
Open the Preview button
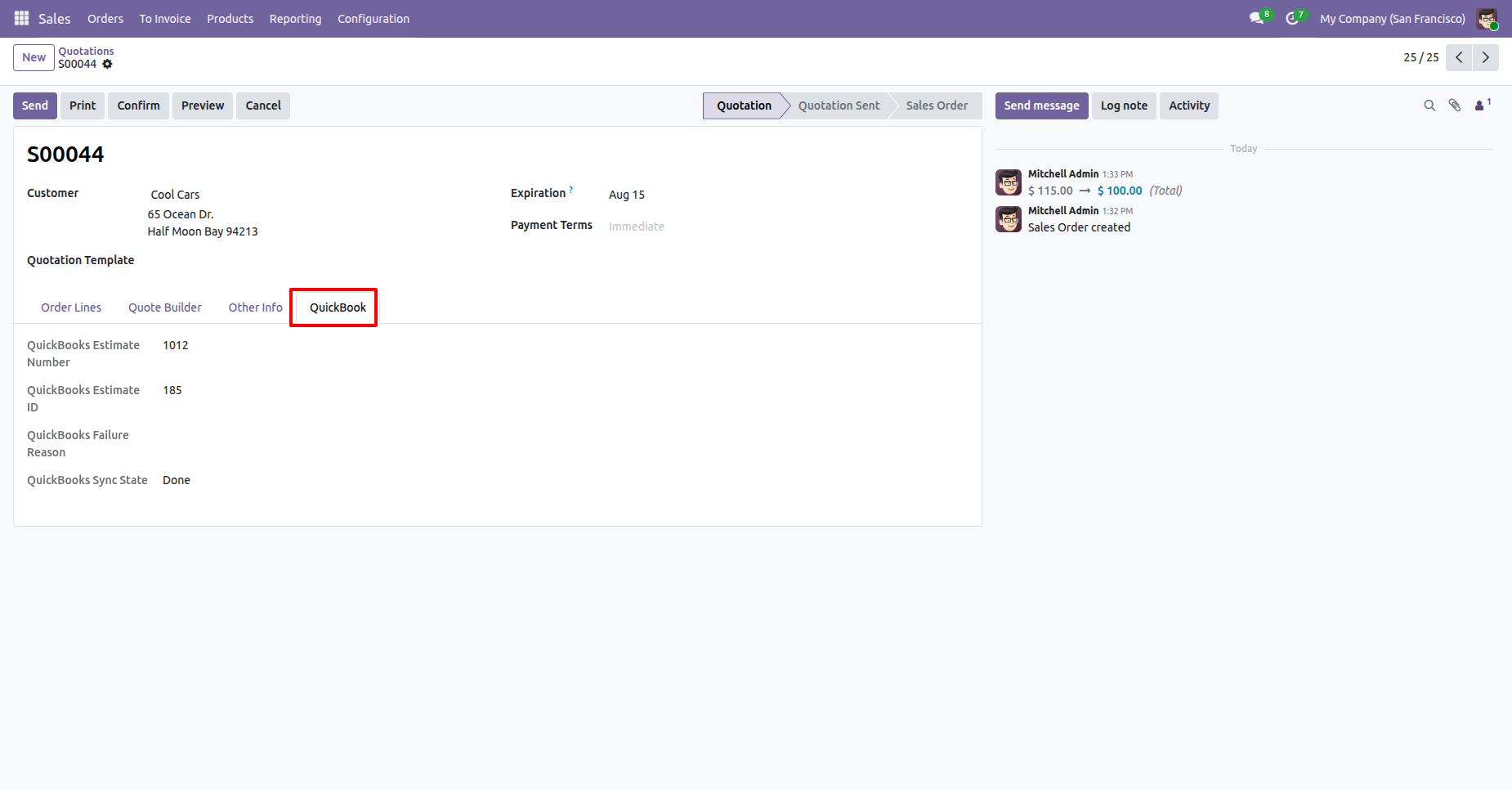(x=203, y=105)
